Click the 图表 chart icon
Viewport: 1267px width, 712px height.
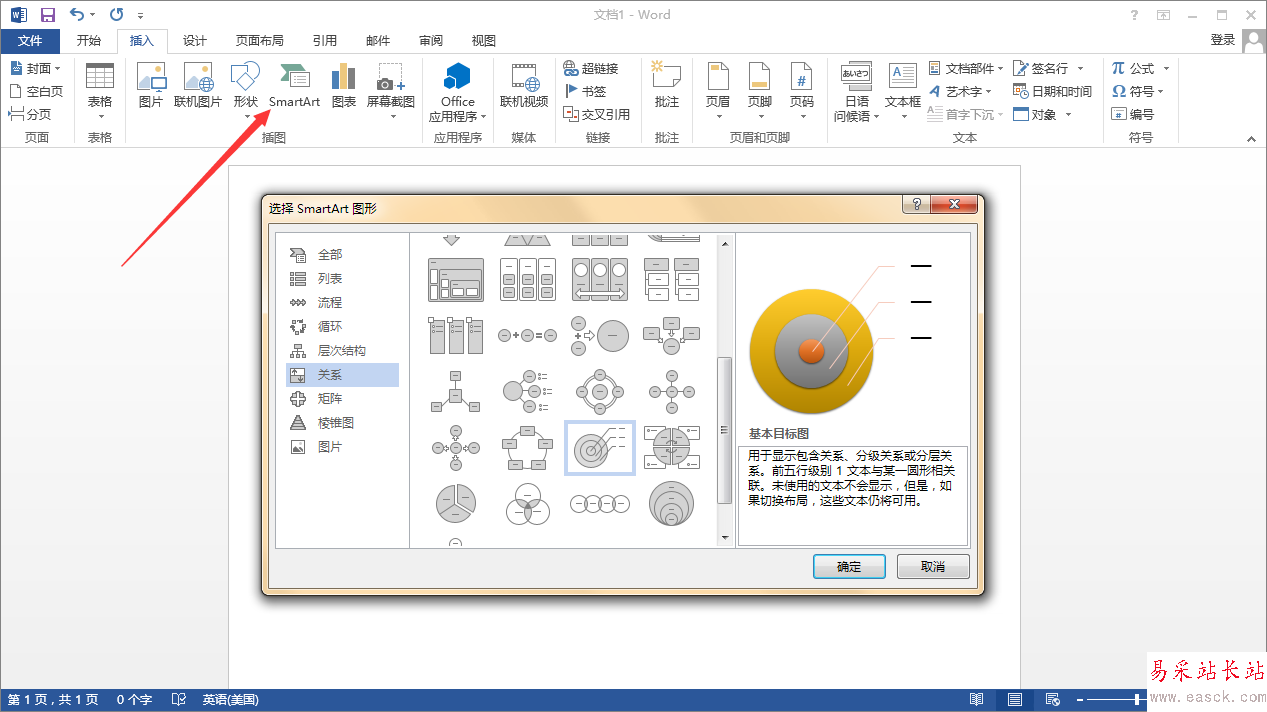click(344, 86)
